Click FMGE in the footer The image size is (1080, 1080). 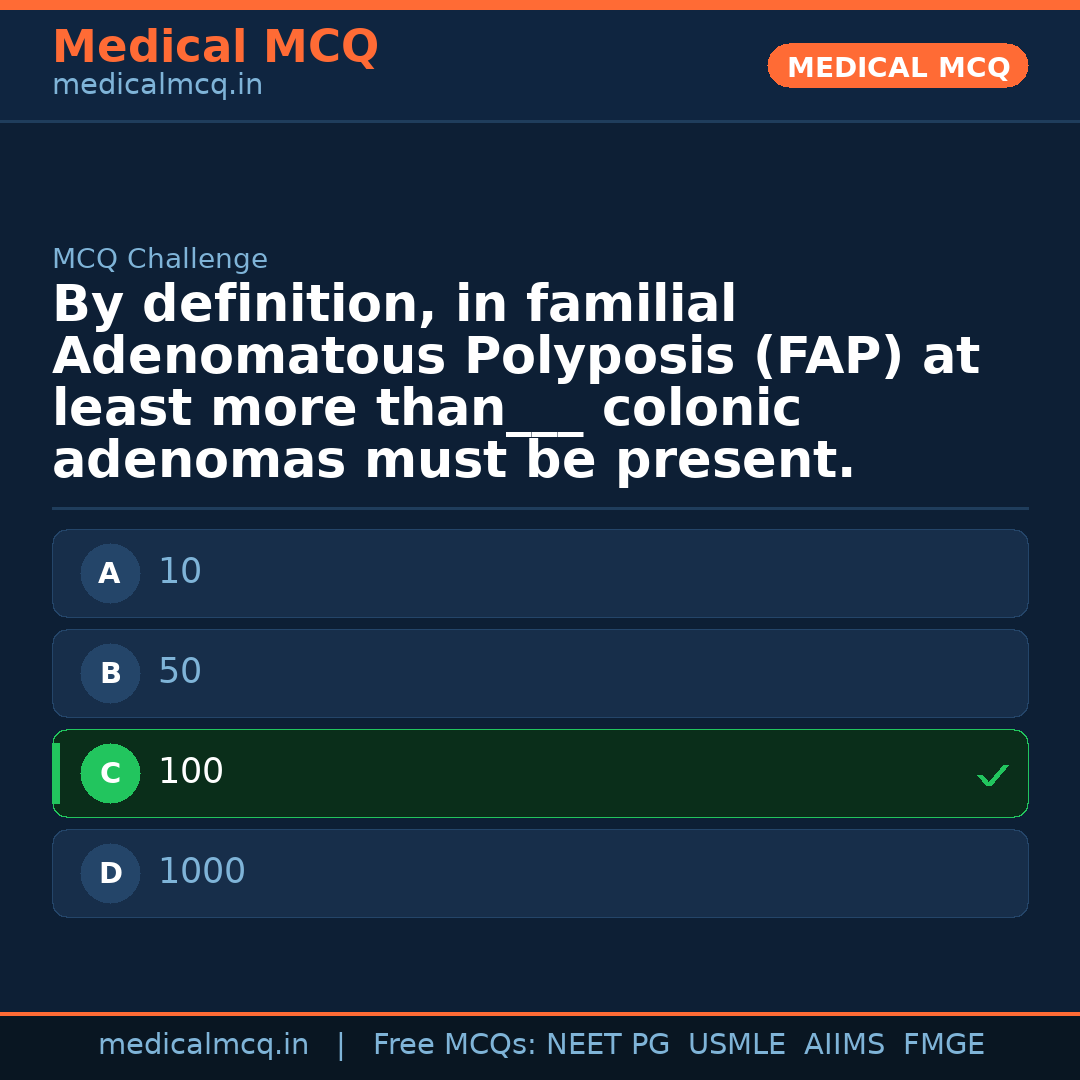pyautogui.click(x=943, y=1045)
